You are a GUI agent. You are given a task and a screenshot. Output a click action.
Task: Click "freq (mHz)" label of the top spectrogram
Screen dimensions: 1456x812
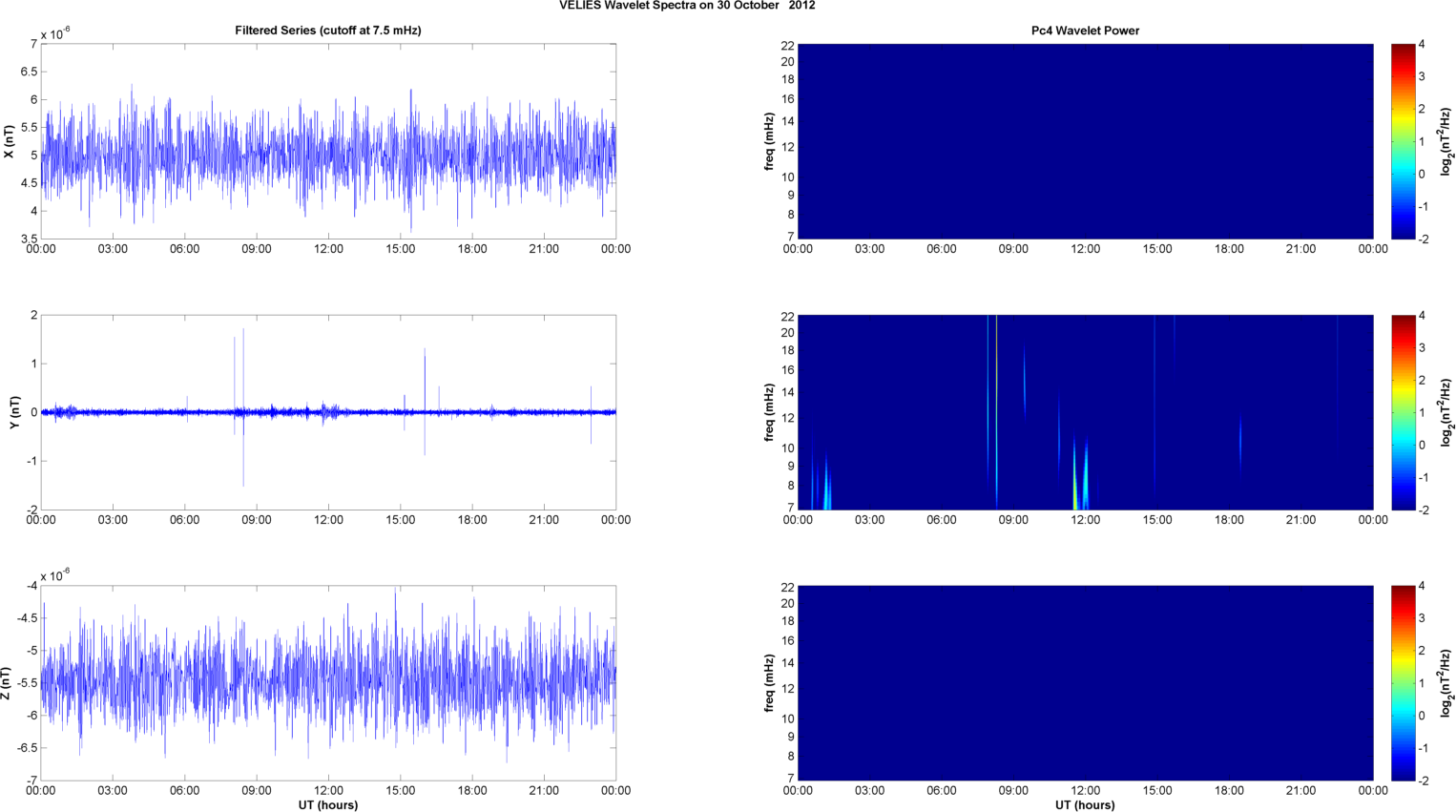click(x=769, y=141)
